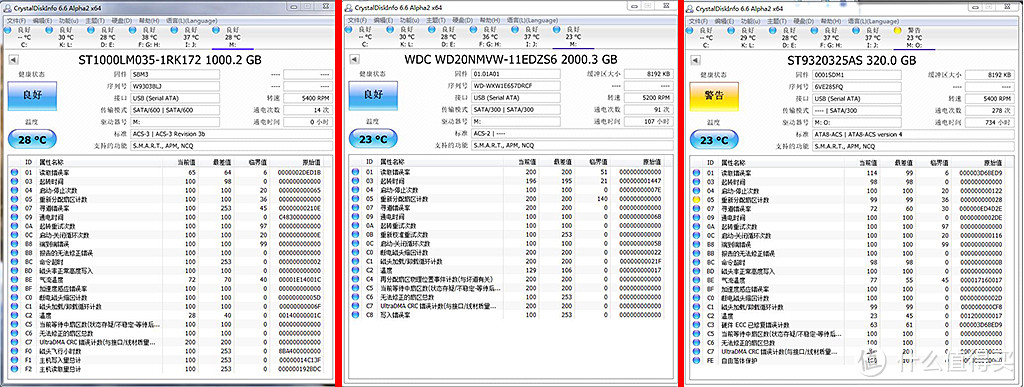This screenshot has width=1024, height=387.
Task: Click 属性名称 column header in WDC WD20NMVW window
Action: click(x=393, y=162)
